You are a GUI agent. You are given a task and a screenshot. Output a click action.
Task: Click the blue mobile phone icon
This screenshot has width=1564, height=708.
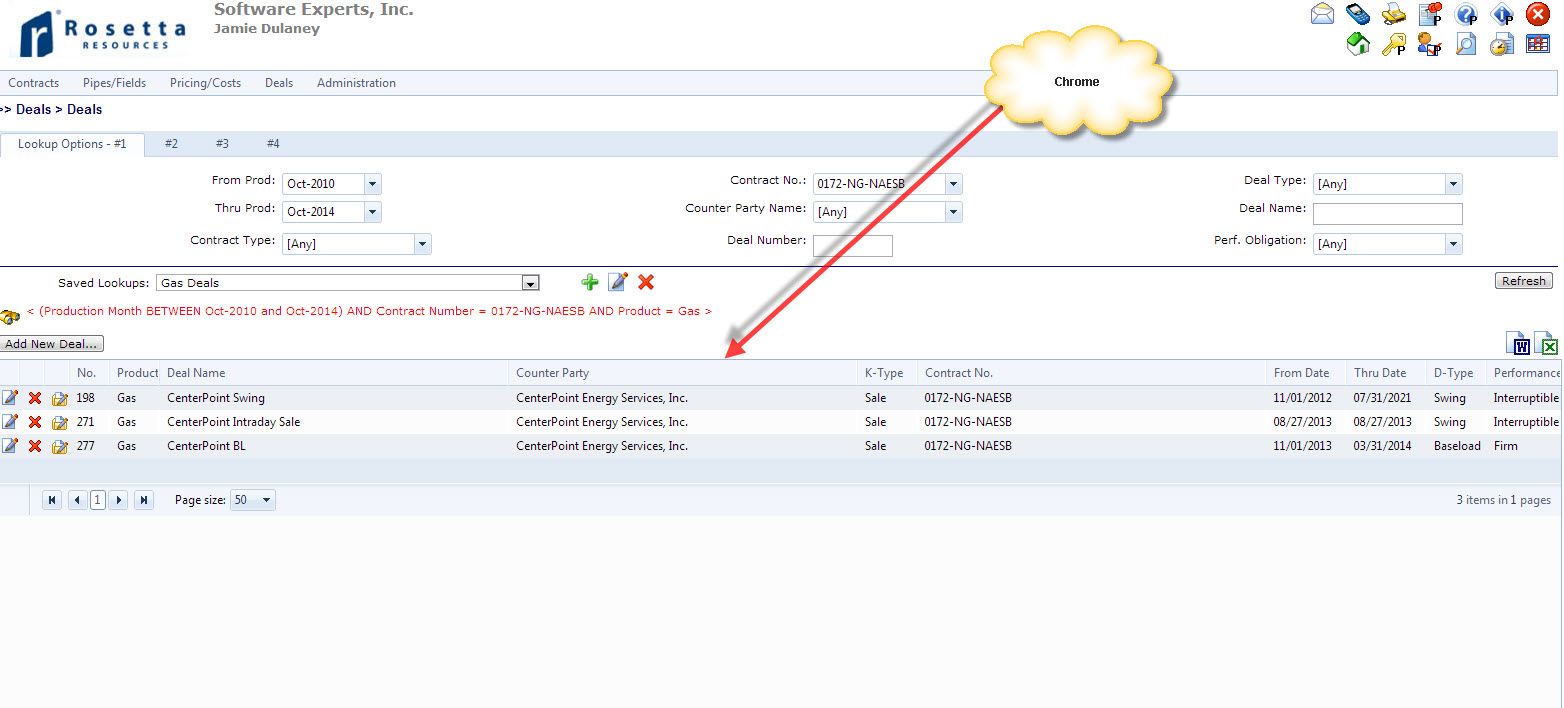click(1358, 14)
